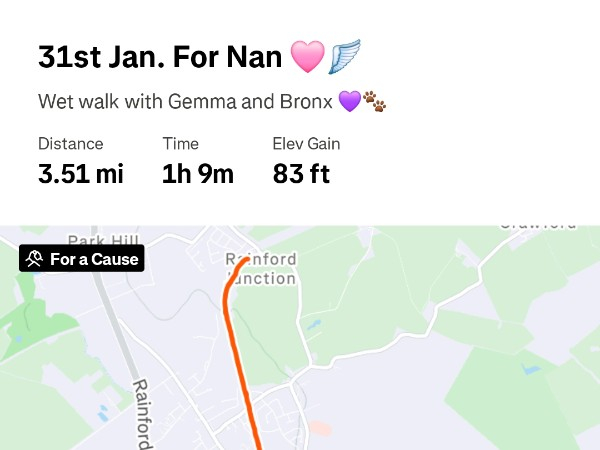Select the 1h 9m time value
The width and height of the screenshot is (600, 450).
pos(198,174)
